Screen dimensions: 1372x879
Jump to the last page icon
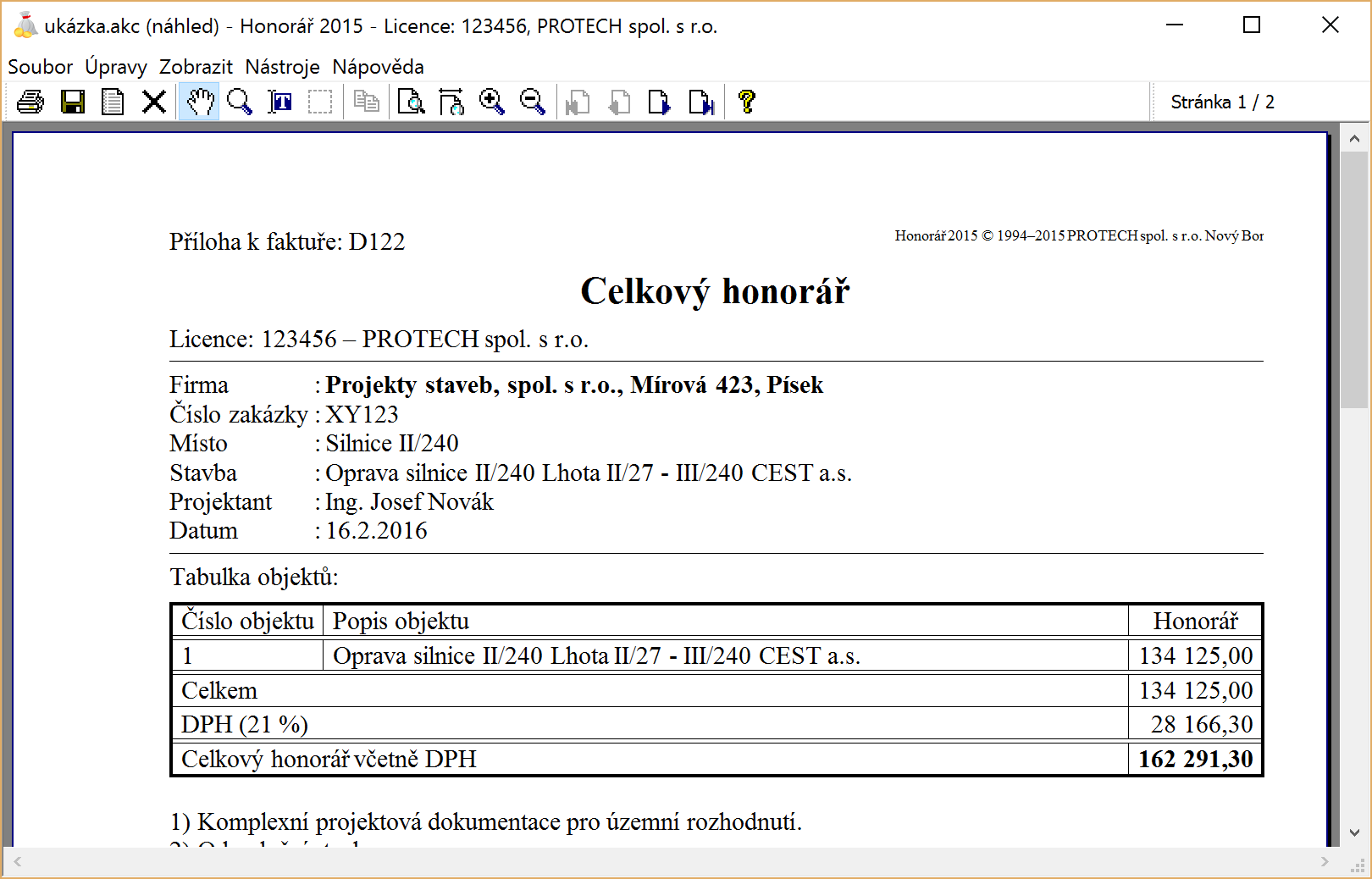point(701,102)
